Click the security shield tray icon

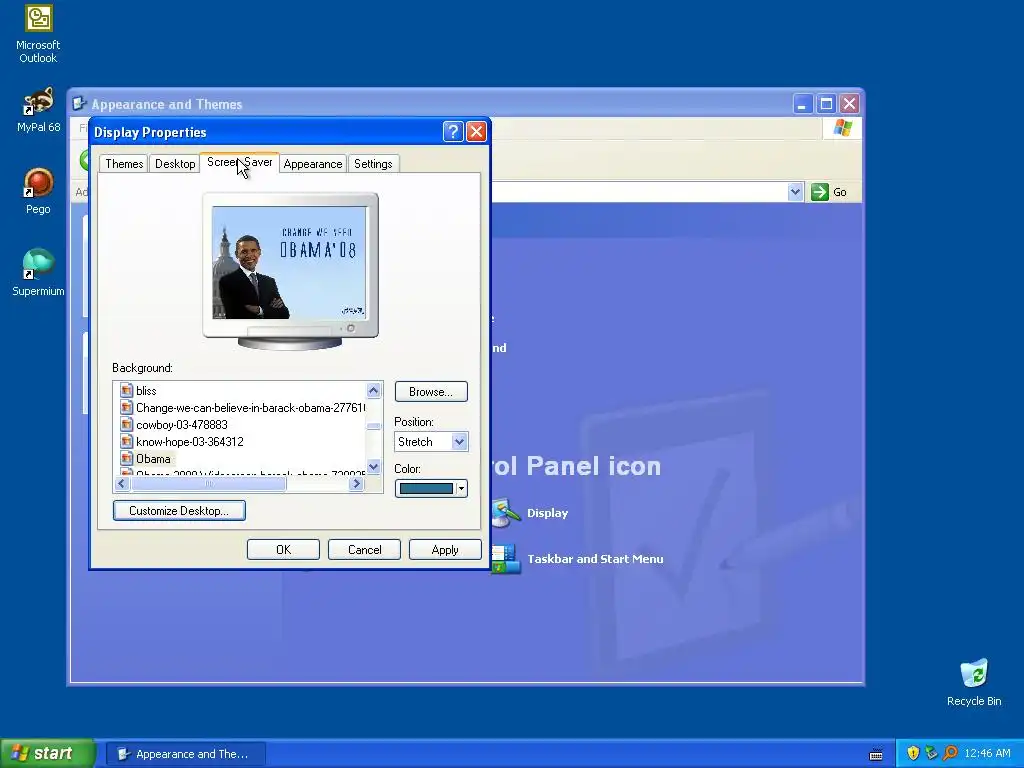(x=912, y=753)
